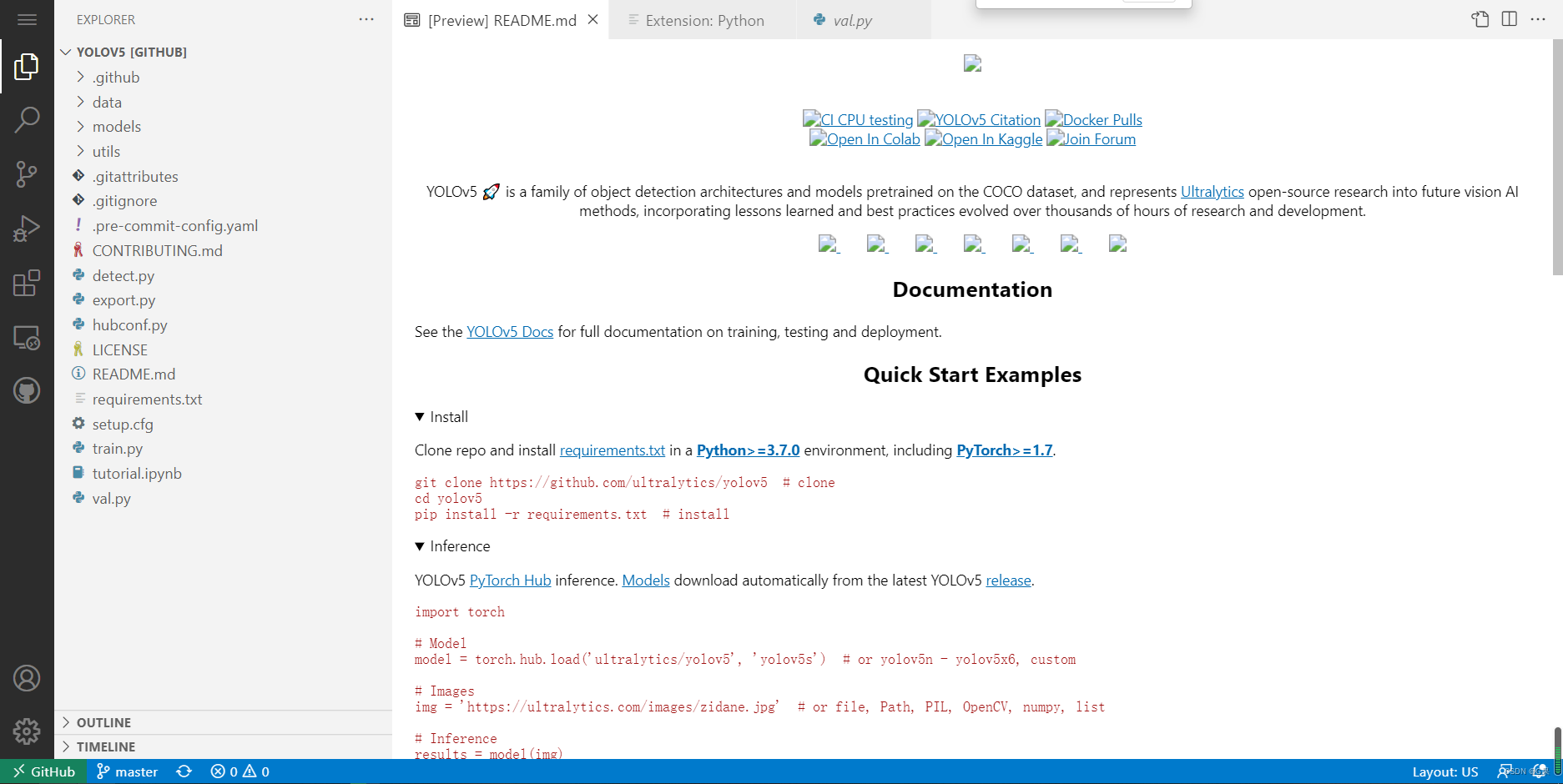
Task: Open Explorer views and more actions menu
Action: (366, 19)
